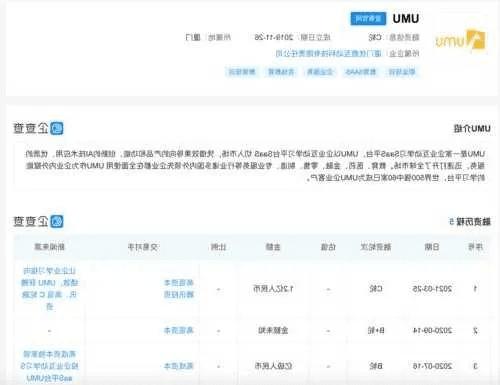This screenshot has height=385, width=500.
Task: Click the 日期 column header
Action: coord(432,247)
